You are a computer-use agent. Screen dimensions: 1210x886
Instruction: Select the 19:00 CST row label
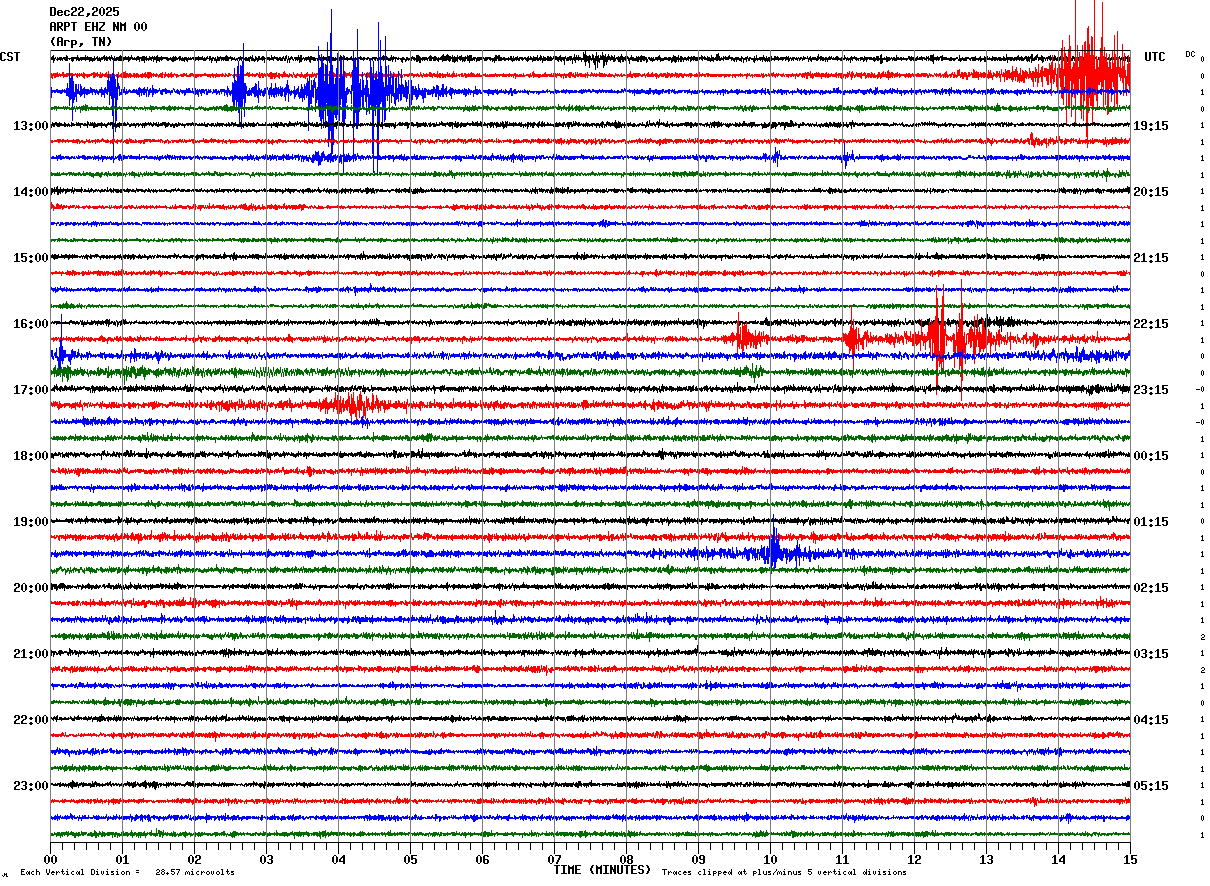tap(31, 522)
